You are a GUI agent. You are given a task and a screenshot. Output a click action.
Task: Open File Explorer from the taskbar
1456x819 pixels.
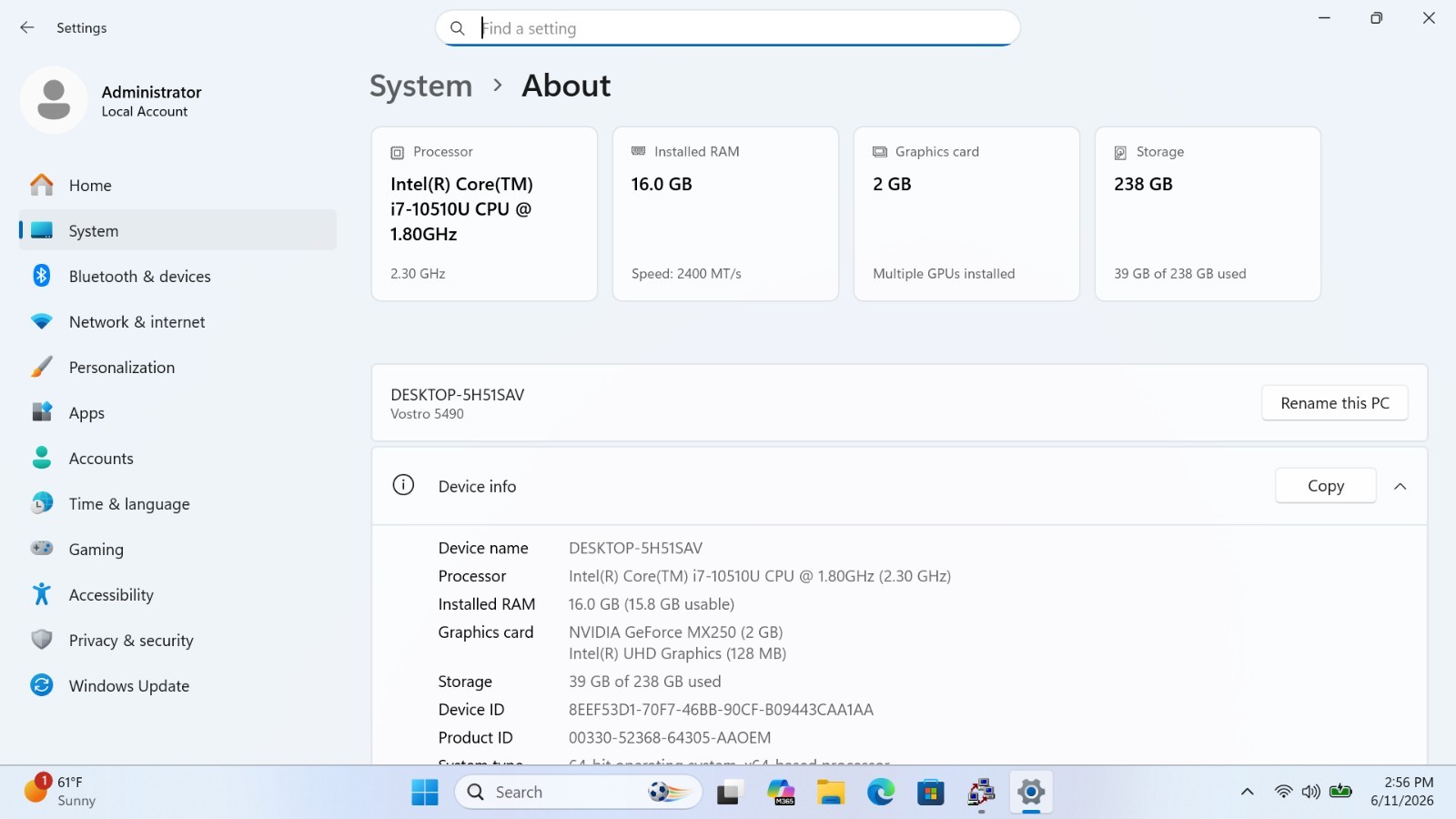point(831,793)
